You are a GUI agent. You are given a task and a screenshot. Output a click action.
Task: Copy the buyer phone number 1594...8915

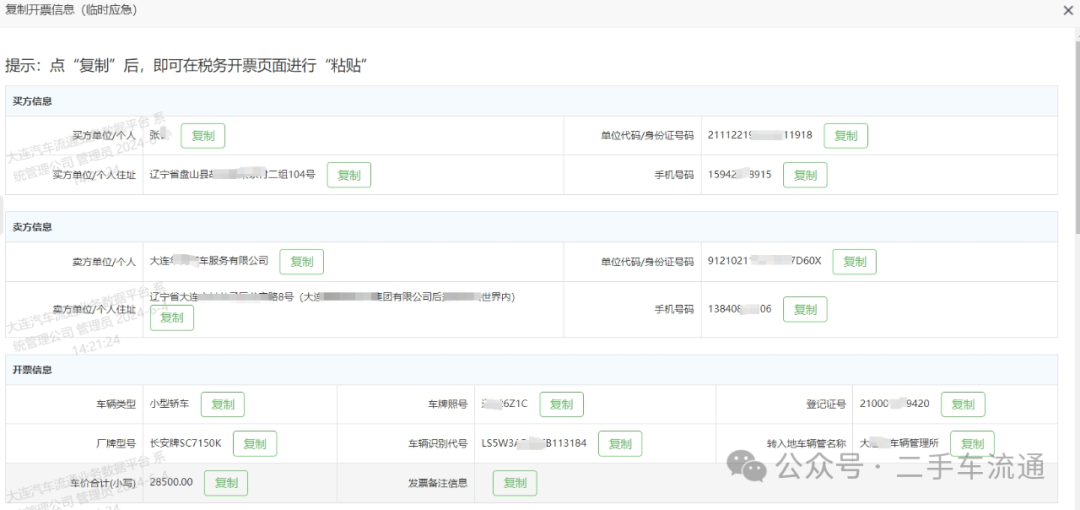(805, 175)
